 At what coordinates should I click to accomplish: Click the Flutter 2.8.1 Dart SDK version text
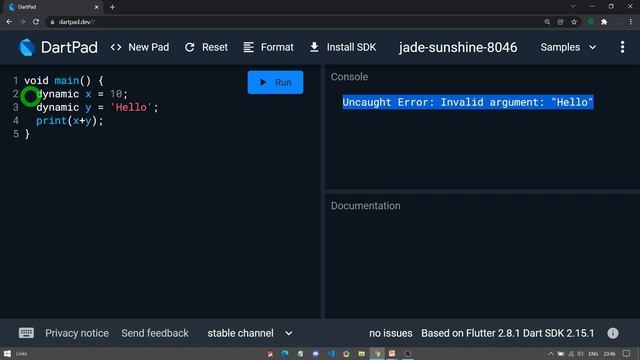coord(508,333)
